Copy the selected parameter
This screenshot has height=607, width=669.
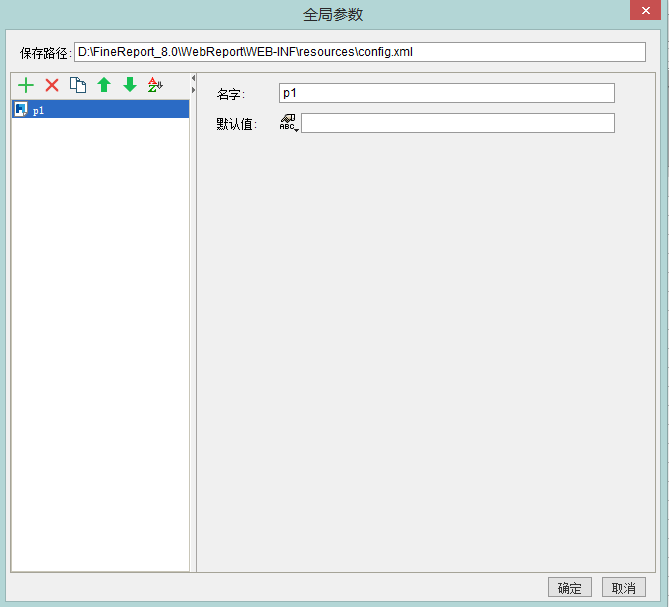pos(78,85)
